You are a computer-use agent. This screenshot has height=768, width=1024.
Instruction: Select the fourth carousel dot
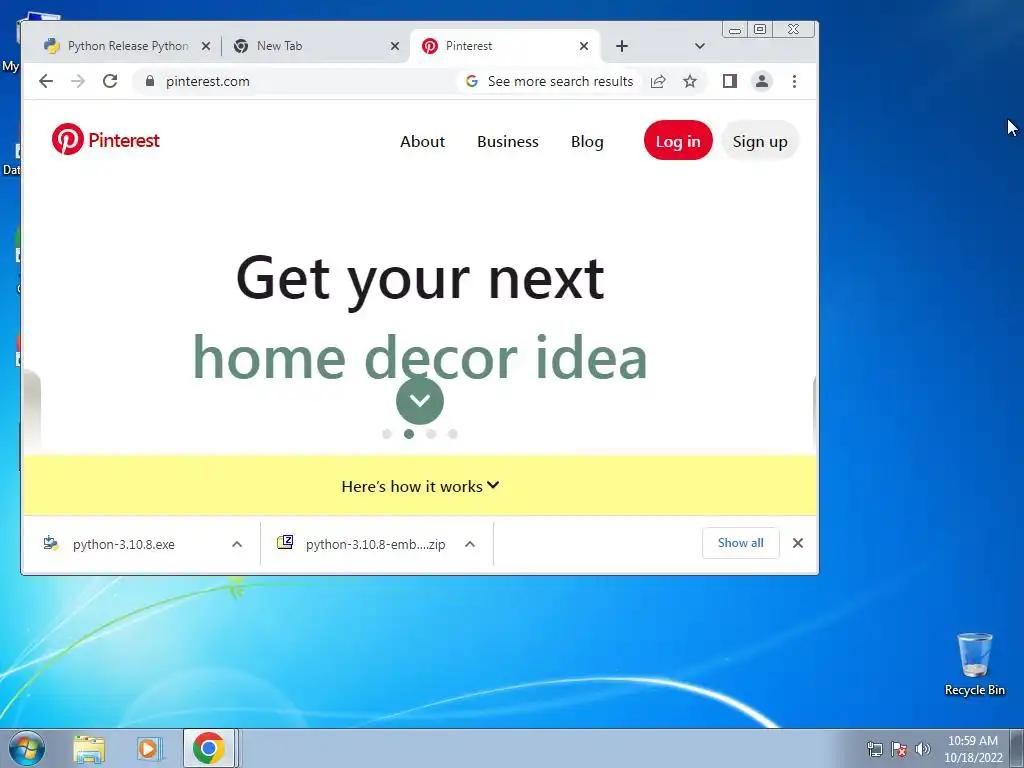(453, 434)
